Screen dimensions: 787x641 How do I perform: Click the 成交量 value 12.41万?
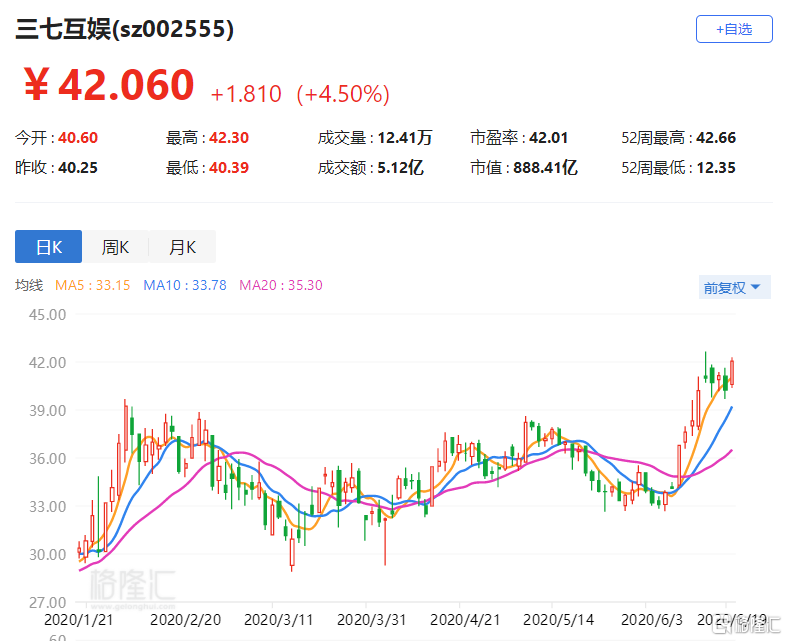405,138
